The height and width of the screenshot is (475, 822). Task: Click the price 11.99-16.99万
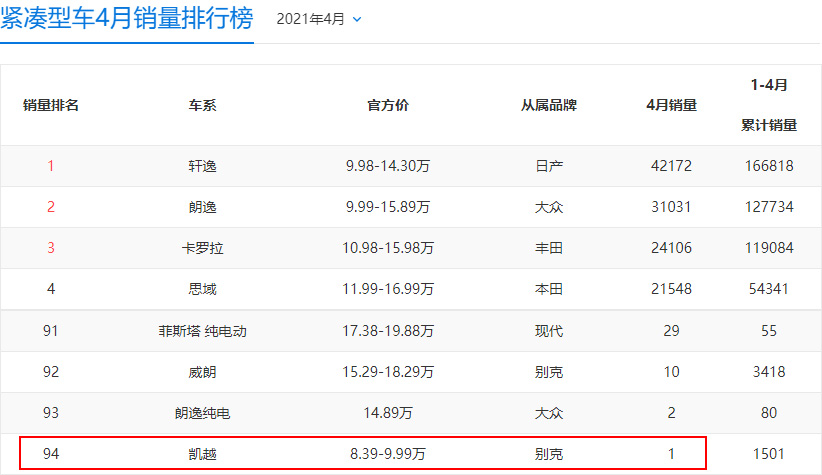[x=388, y=289]
